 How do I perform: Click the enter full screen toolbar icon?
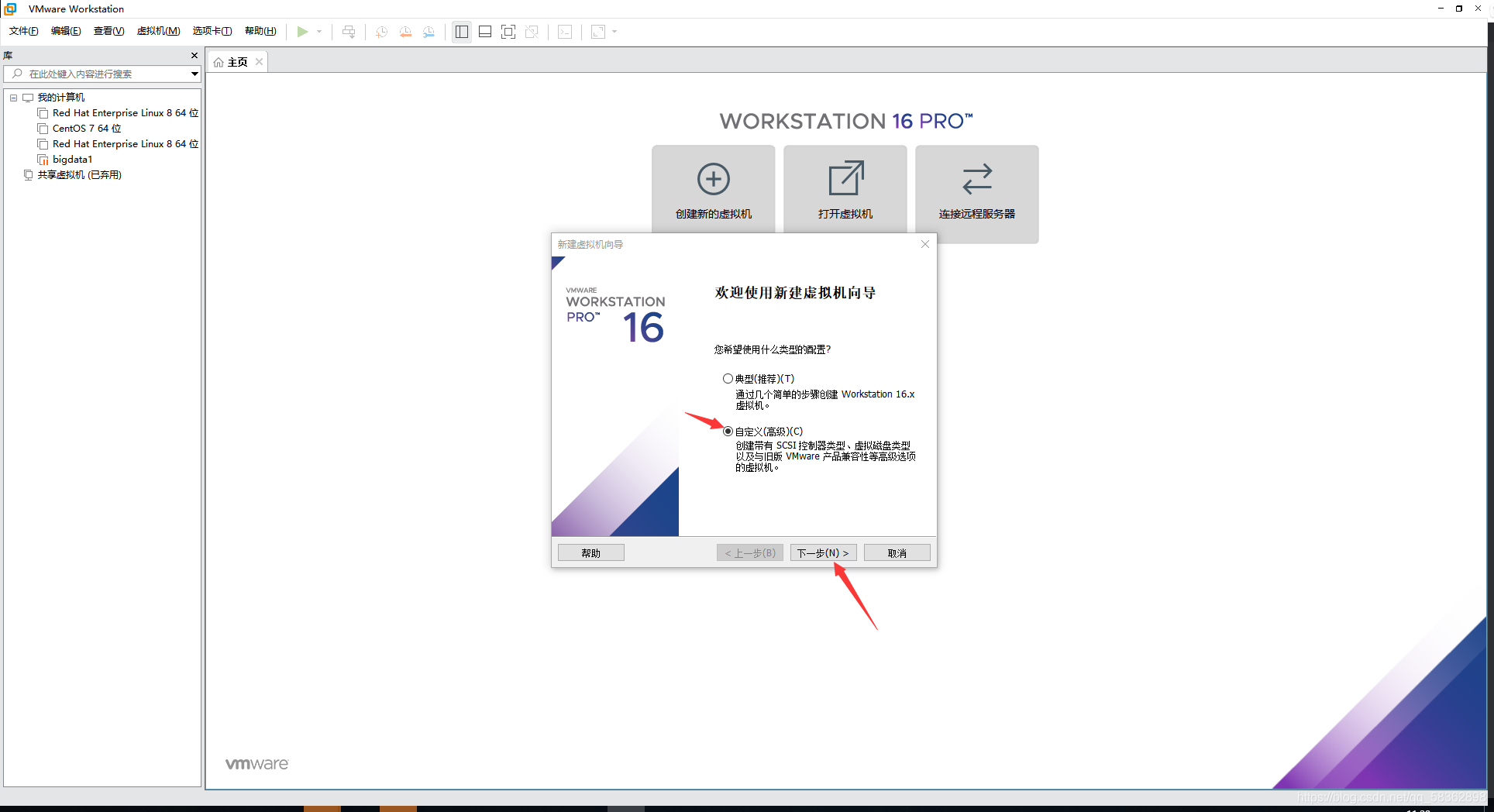coord(508,32)
